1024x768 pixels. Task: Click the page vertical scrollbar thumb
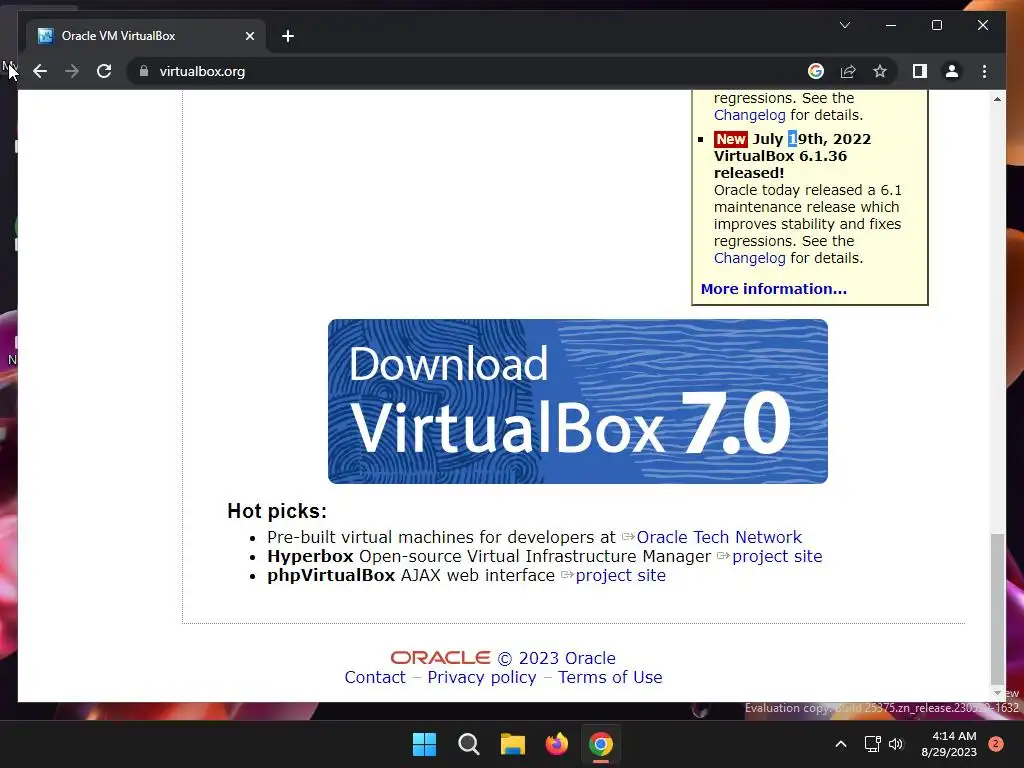click(997, 607)
